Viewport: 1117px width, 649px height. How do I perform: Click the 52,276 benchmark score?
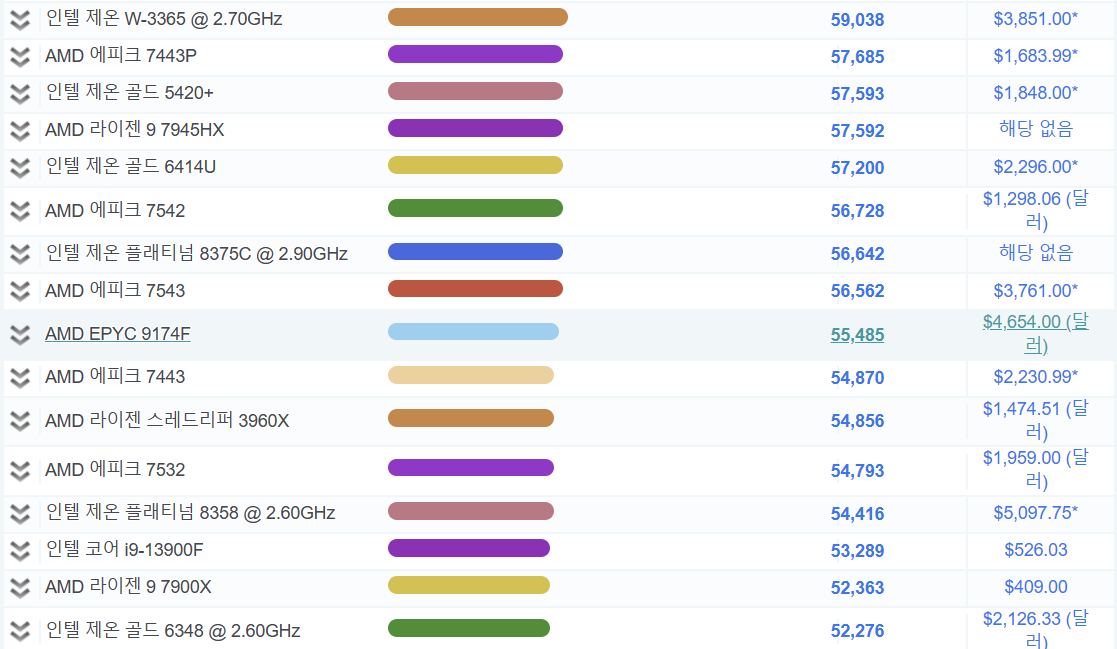tap(857, 630)
